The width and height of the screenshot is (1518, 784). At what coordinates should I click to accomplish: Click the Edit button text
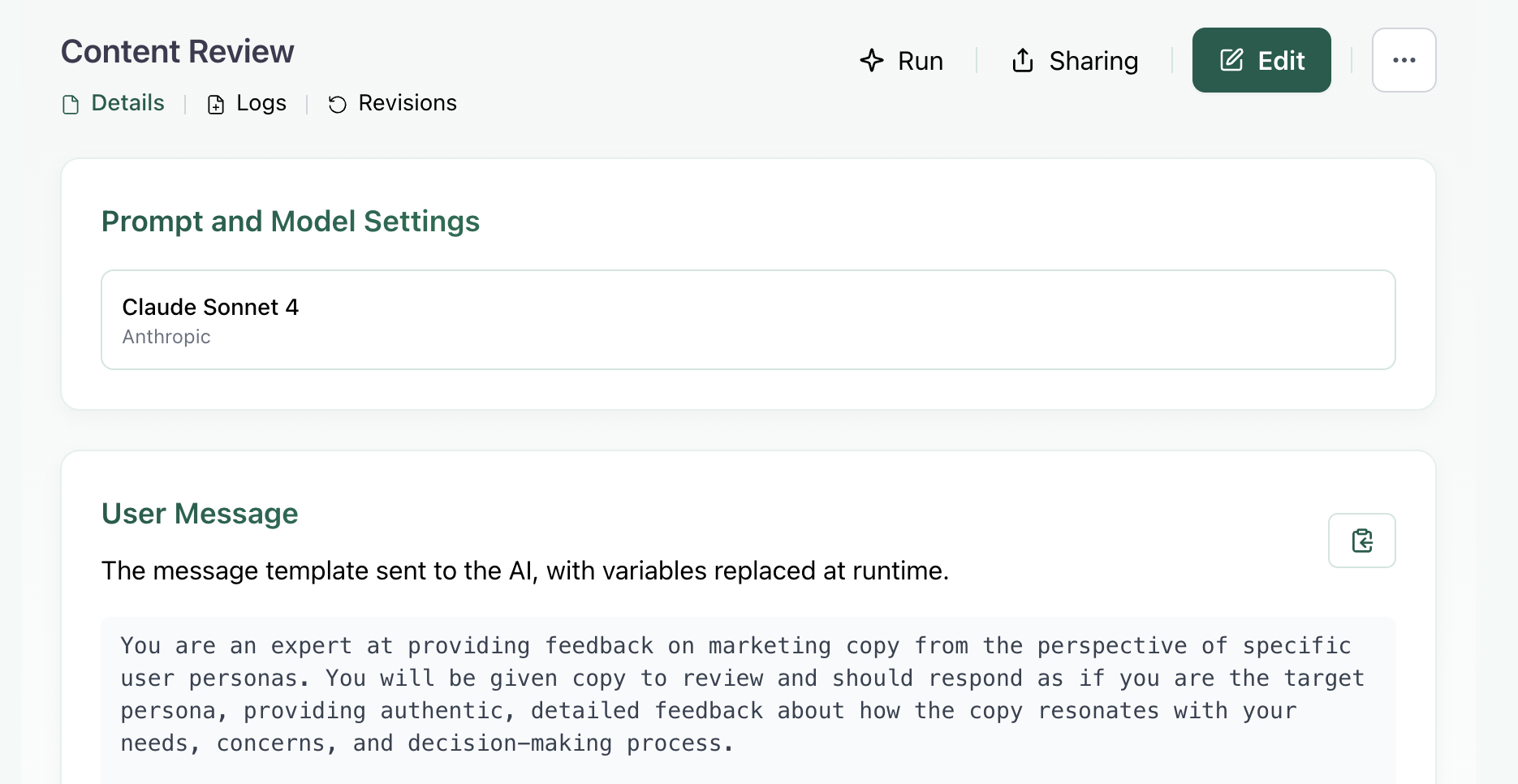[1281, 61]
